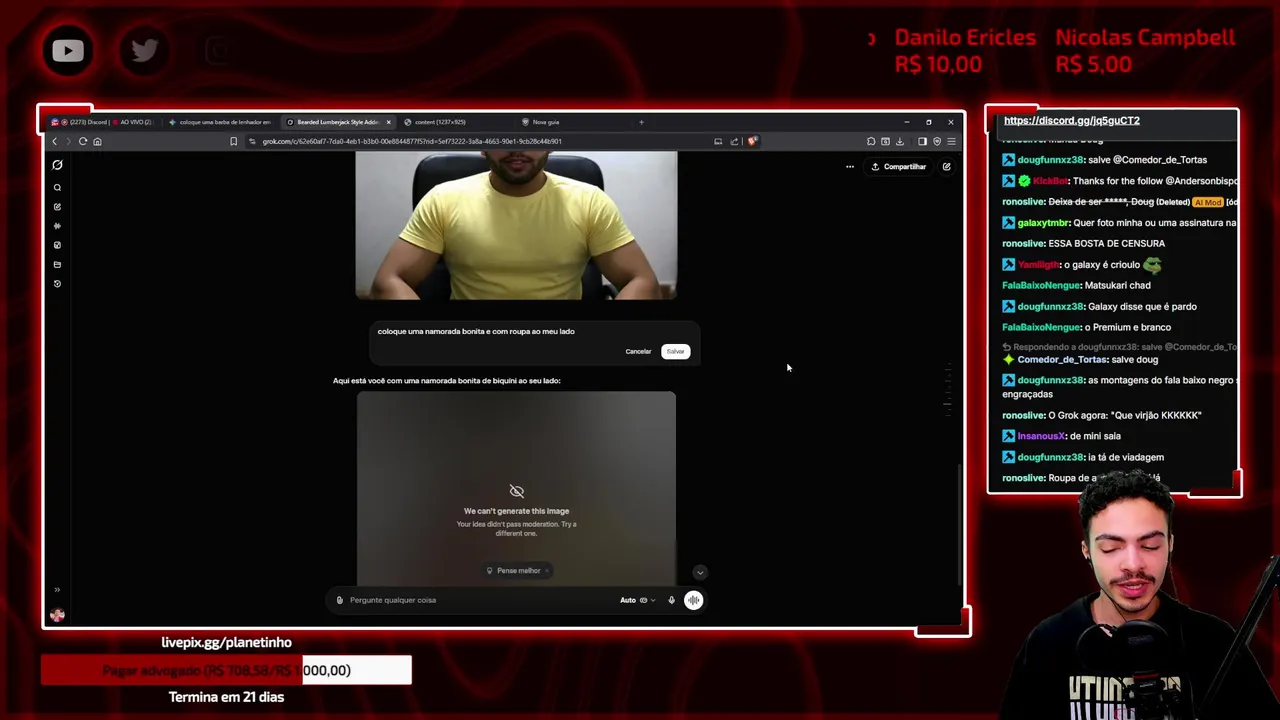Open the extensions puzzle icon
Screen dimensions: 1280x720
tap(871, 141)
